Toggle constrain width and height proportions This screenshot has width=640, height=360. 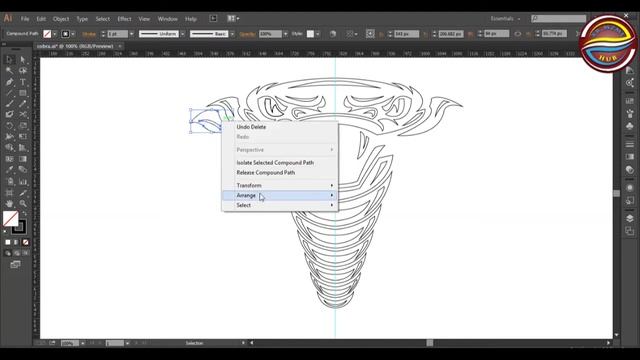point(518,34)
